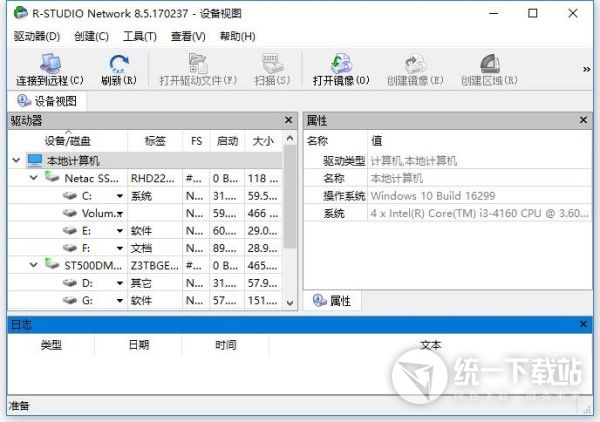Click the Scan (扫描) toolbar icon

[x=272, y=63]
